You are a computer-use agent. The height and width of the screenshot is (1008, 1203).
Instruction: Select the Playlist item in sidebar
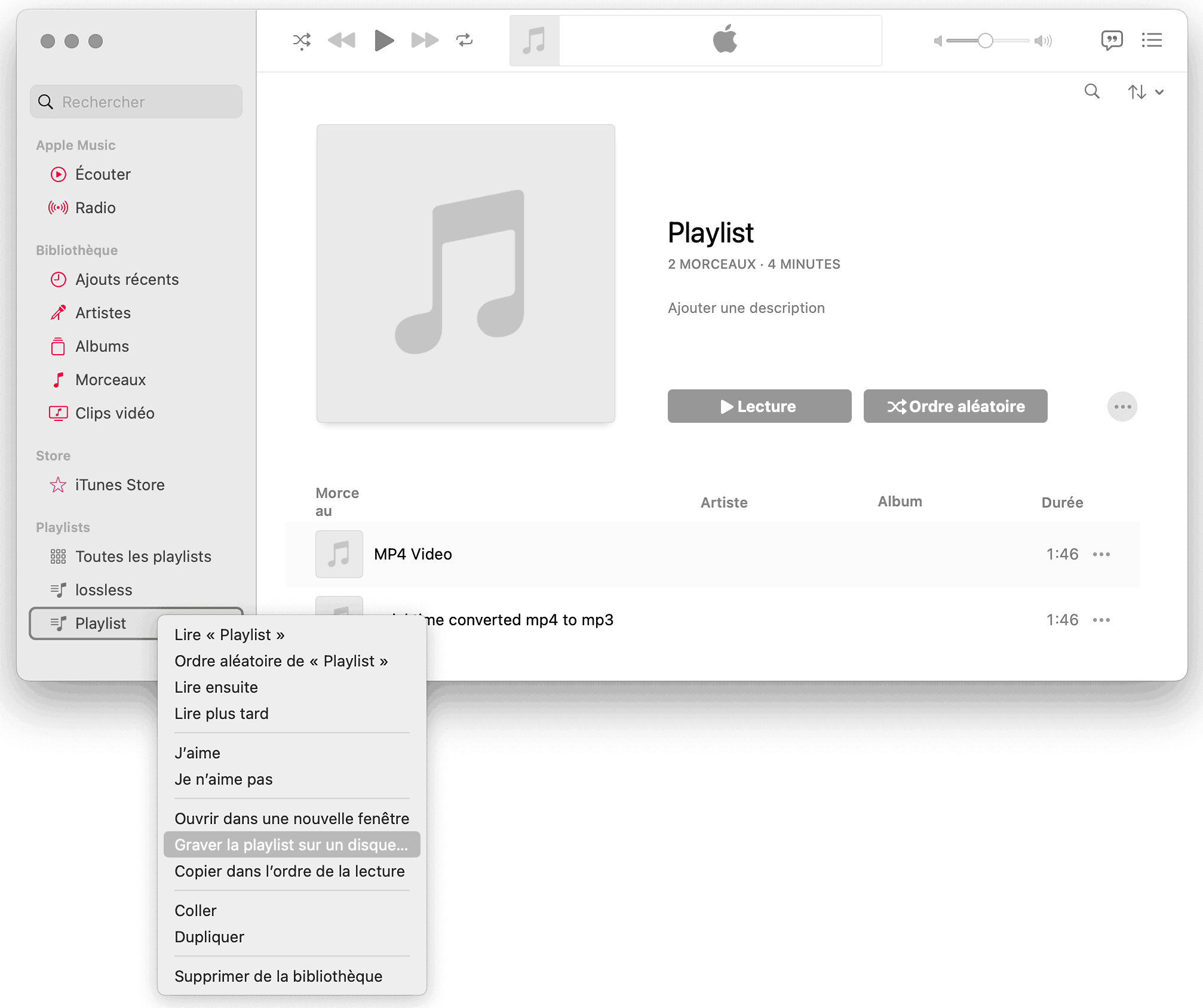coord(93,623)
